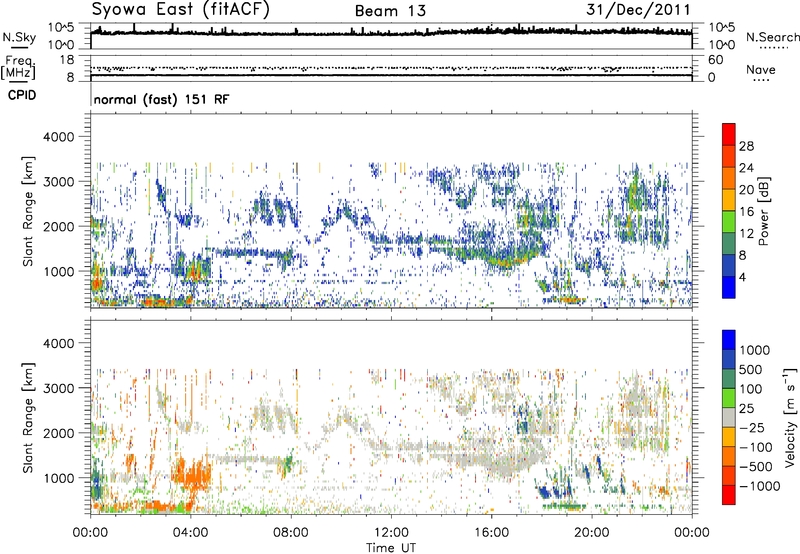Click the date '31/Dec/2011'
Screen dimensions: 800x554
pos(638,10)
